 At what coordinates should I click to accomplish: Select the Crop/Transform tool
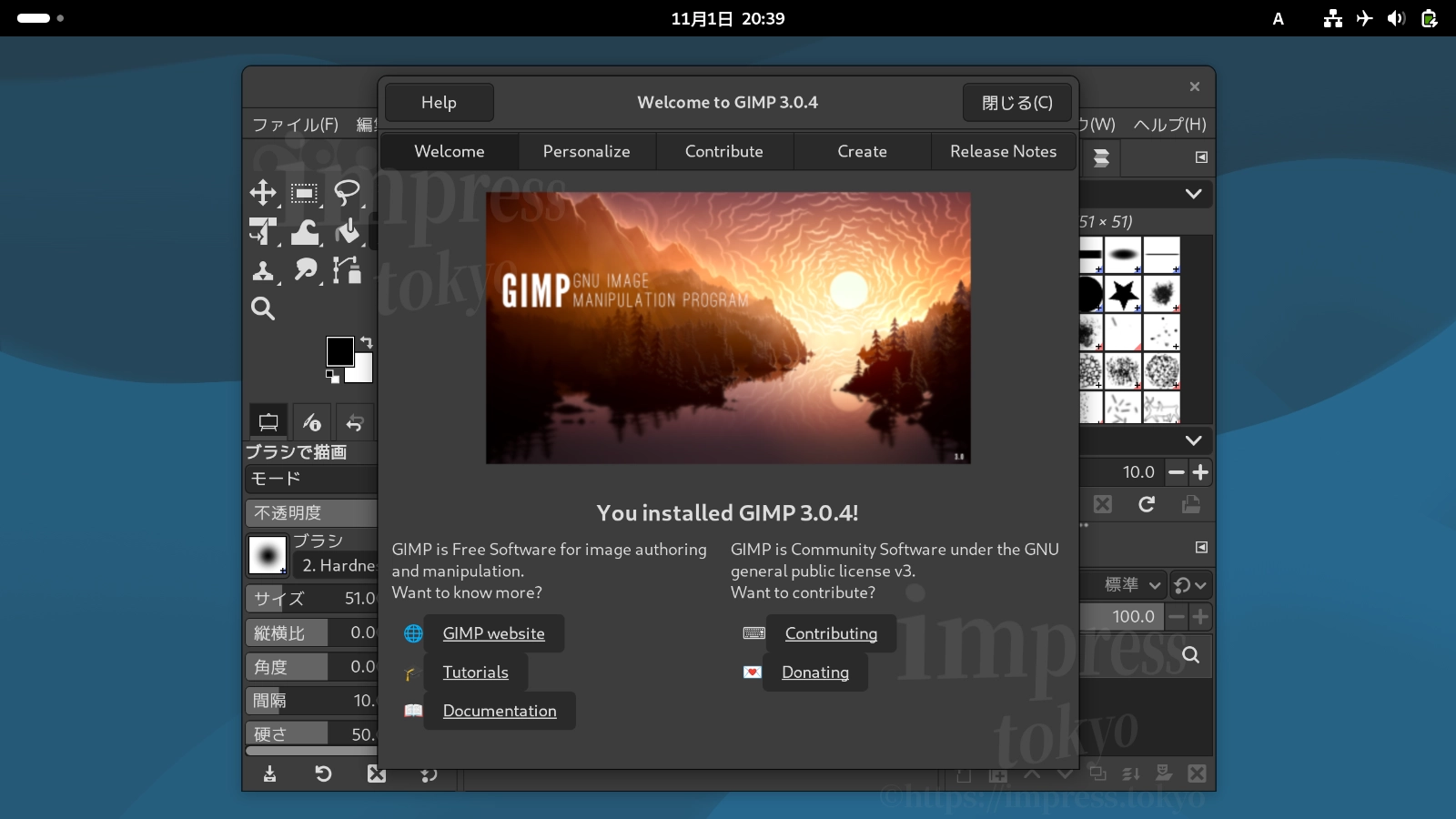(x=263, y=231)
